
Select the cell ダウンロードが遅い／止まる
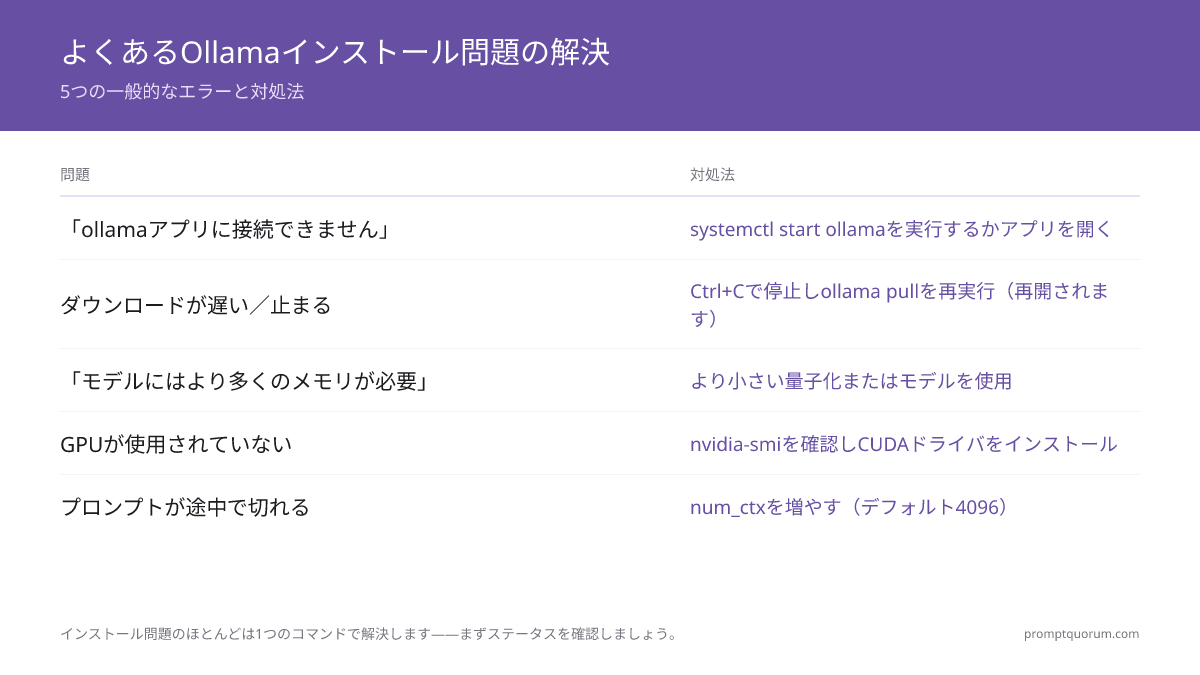click(x=196, y=305)
